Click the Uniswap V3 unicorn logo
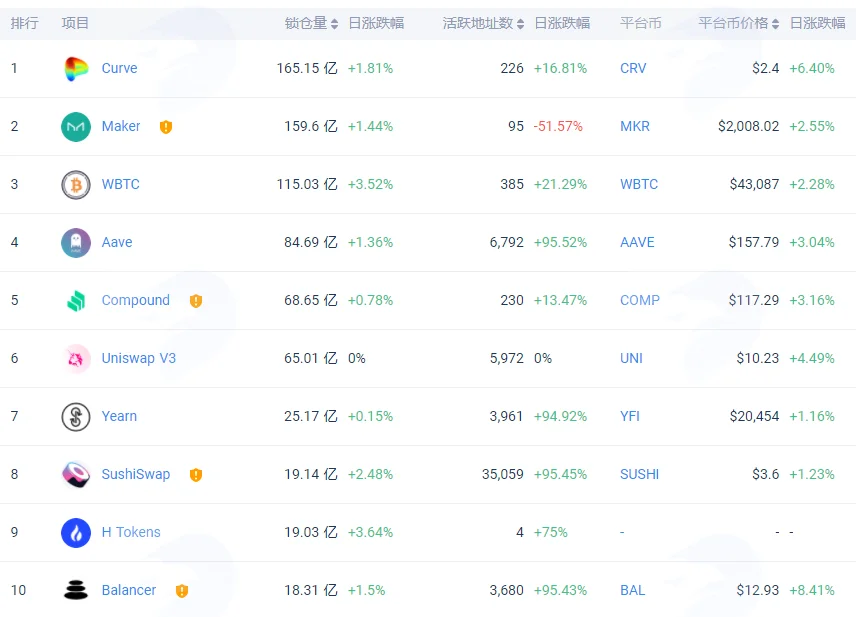856x617 pixels. click(76, 359)
